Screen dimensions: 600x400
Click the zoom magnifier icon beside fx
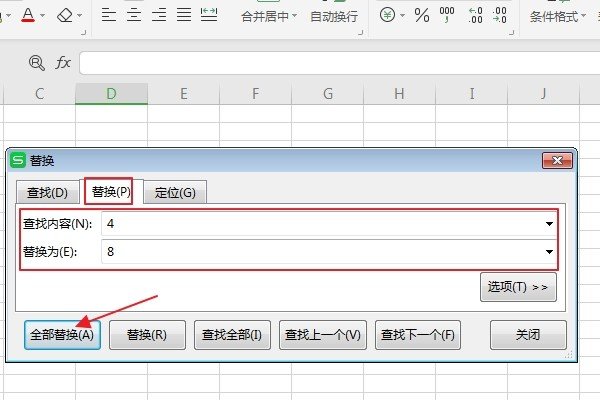[x=37, y=62]
